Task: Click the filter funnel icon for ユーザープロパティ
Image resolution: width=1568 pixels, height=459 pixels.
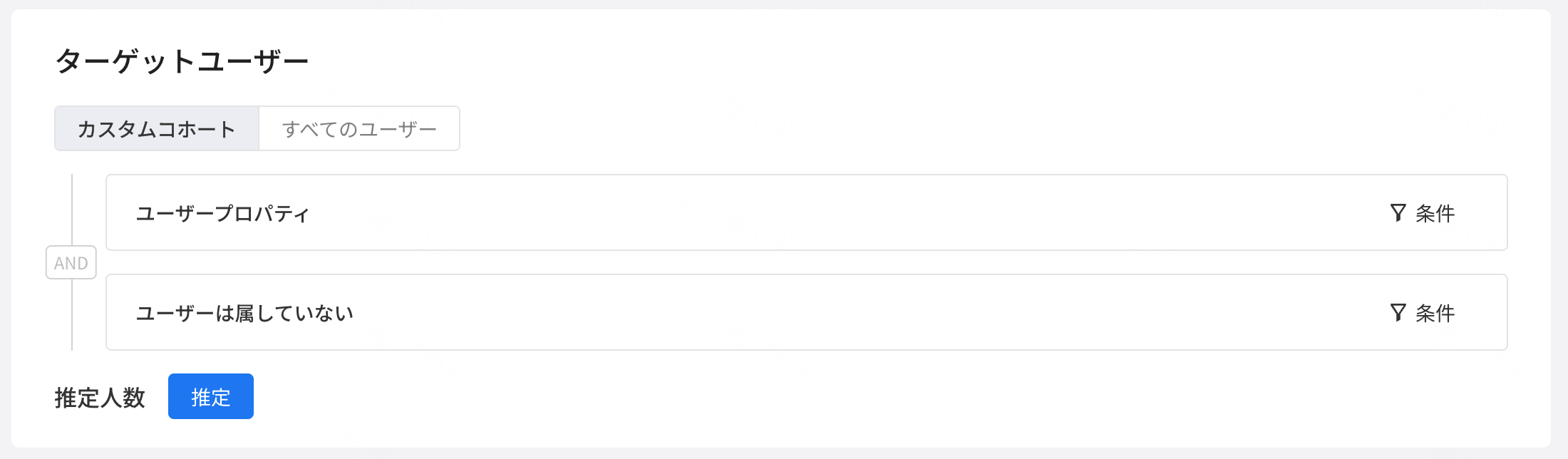Action: (1398, 212)
